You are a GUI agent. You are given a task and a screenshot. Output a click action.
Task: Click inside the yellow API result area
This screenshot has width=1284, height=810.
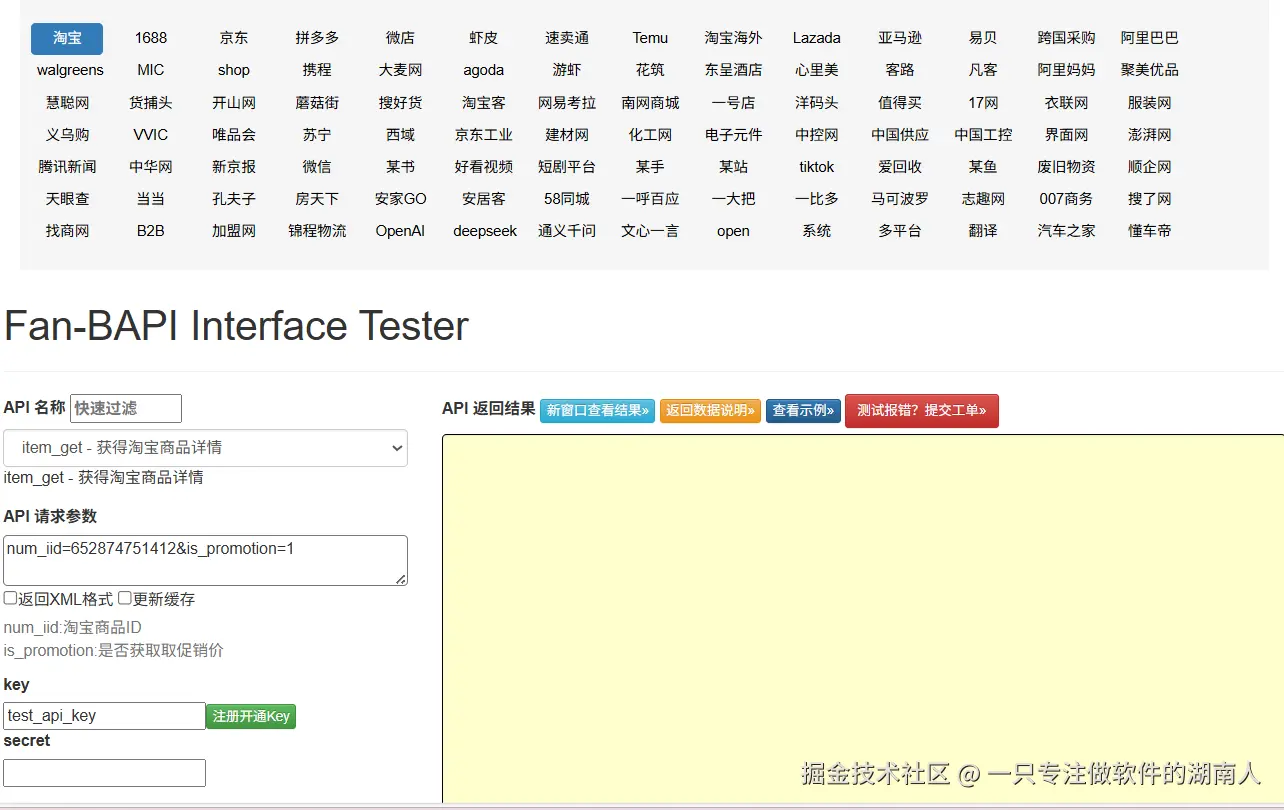(863, 618)
